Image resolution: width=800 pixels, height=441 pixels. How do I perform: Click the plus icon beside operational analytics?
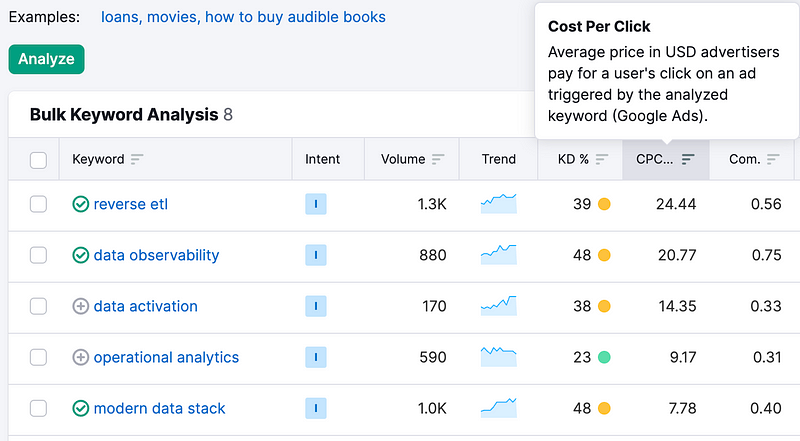pos(81,357)
